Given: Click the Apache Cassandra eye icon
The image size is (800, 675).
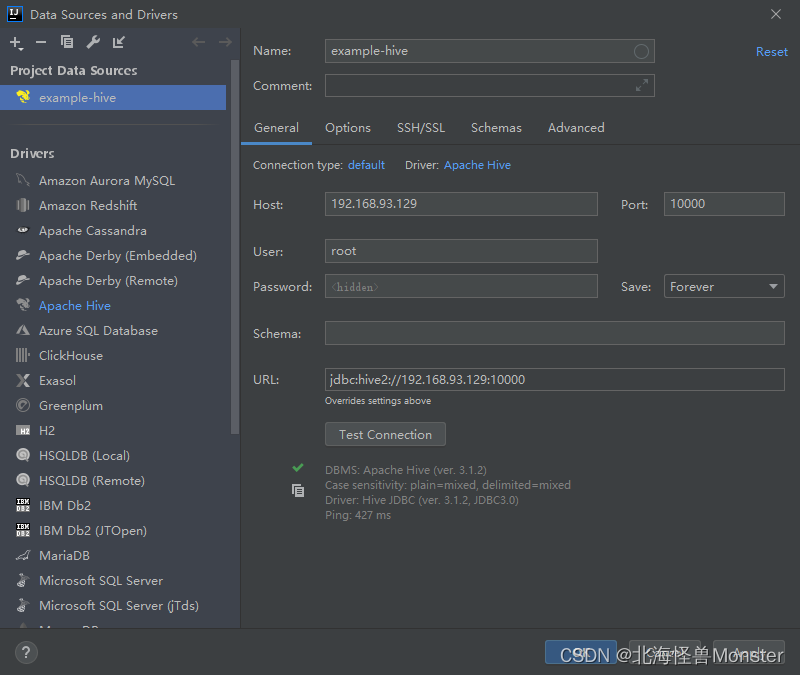Looking at the screenshot, I should coord(23,230).
